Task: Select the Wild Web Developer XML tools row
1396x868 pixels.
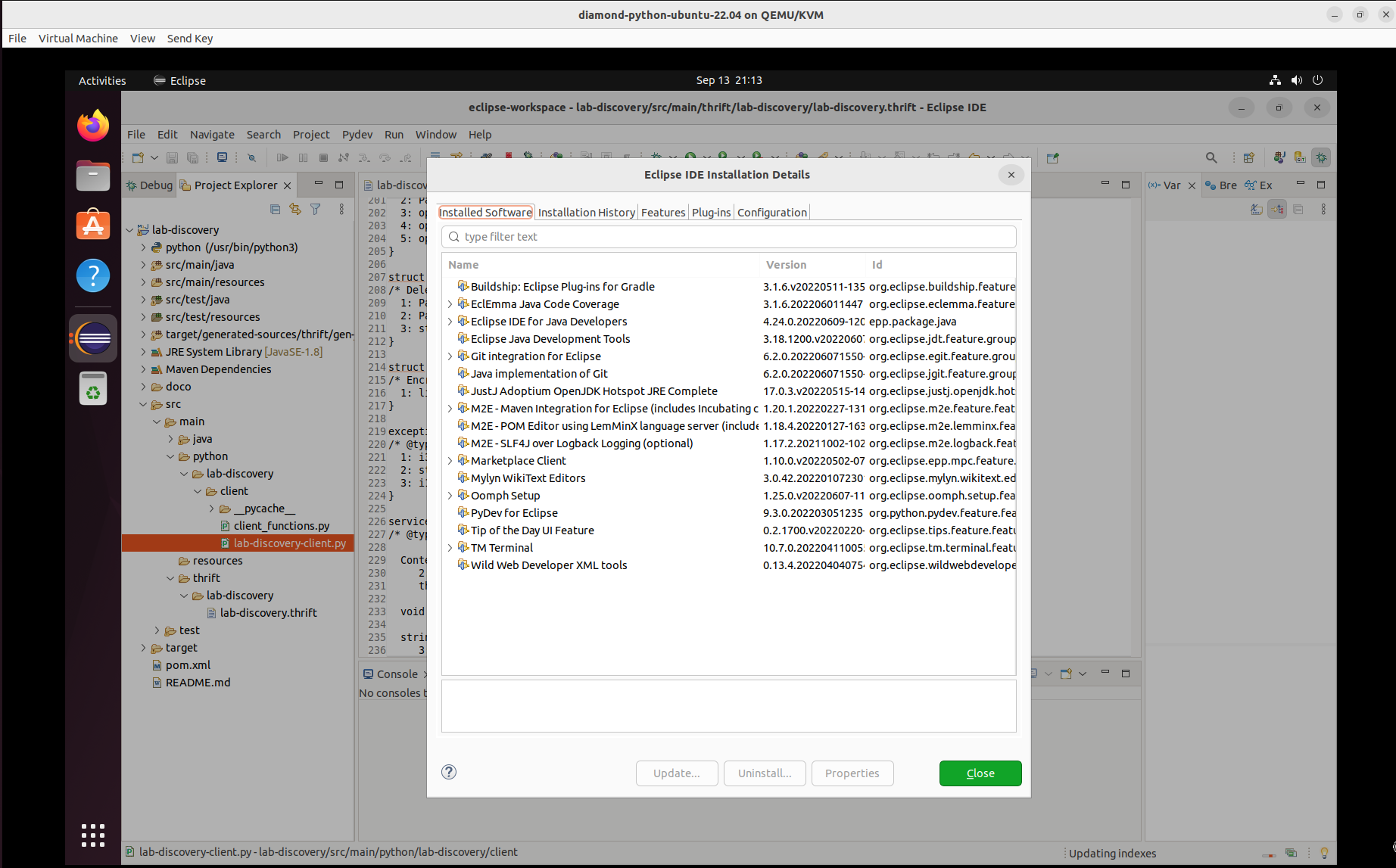Action: pyautogui.click(x=728, y=565)
